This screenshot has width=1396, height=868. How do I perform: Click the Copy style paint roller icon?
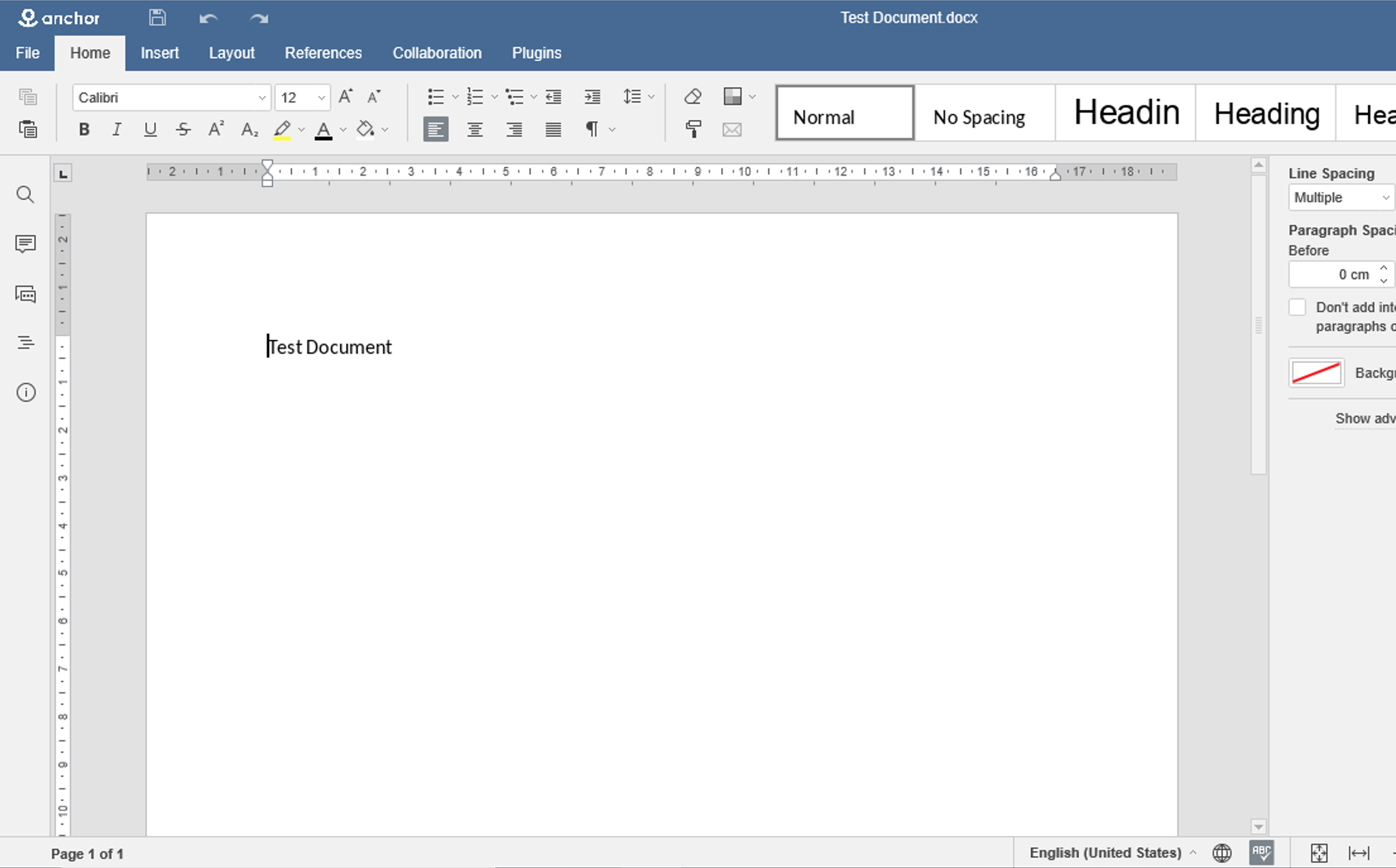693,130
